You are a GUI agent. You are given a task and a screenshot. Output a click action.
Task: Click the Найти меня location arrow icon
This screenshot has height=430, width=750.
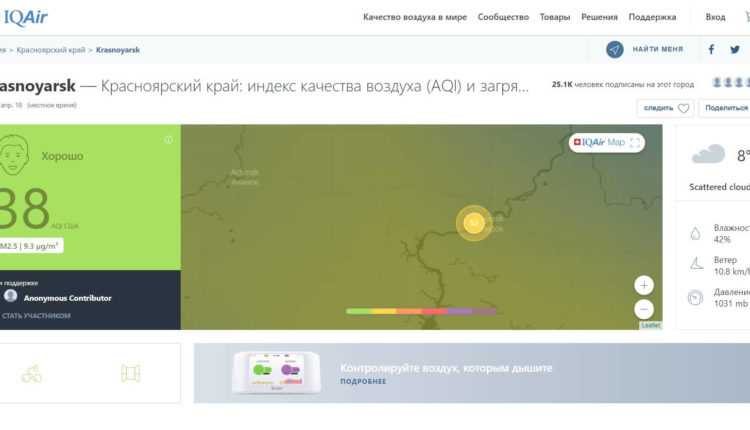point(615,49)
